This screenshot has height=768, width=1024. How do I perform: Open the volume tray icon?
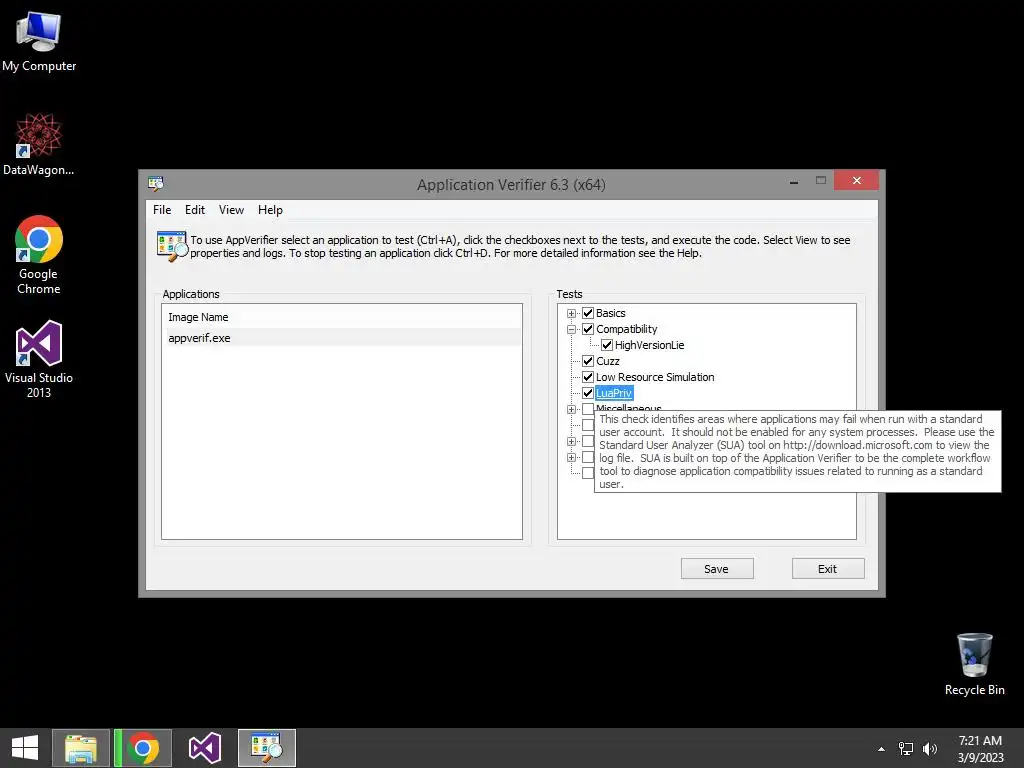coord(930,749)
